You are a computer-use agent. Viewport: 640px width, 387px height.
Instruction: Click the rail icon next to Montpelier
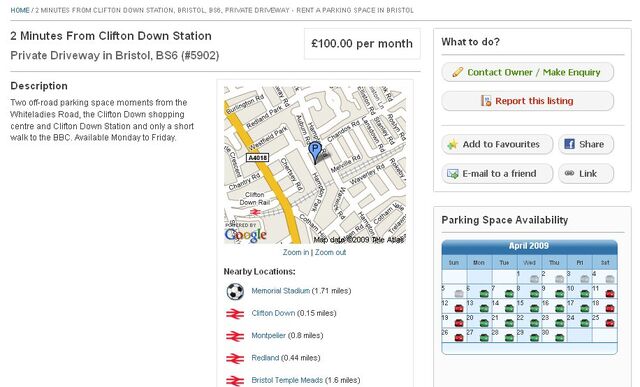pyautogui.click(x=235, y=336)
